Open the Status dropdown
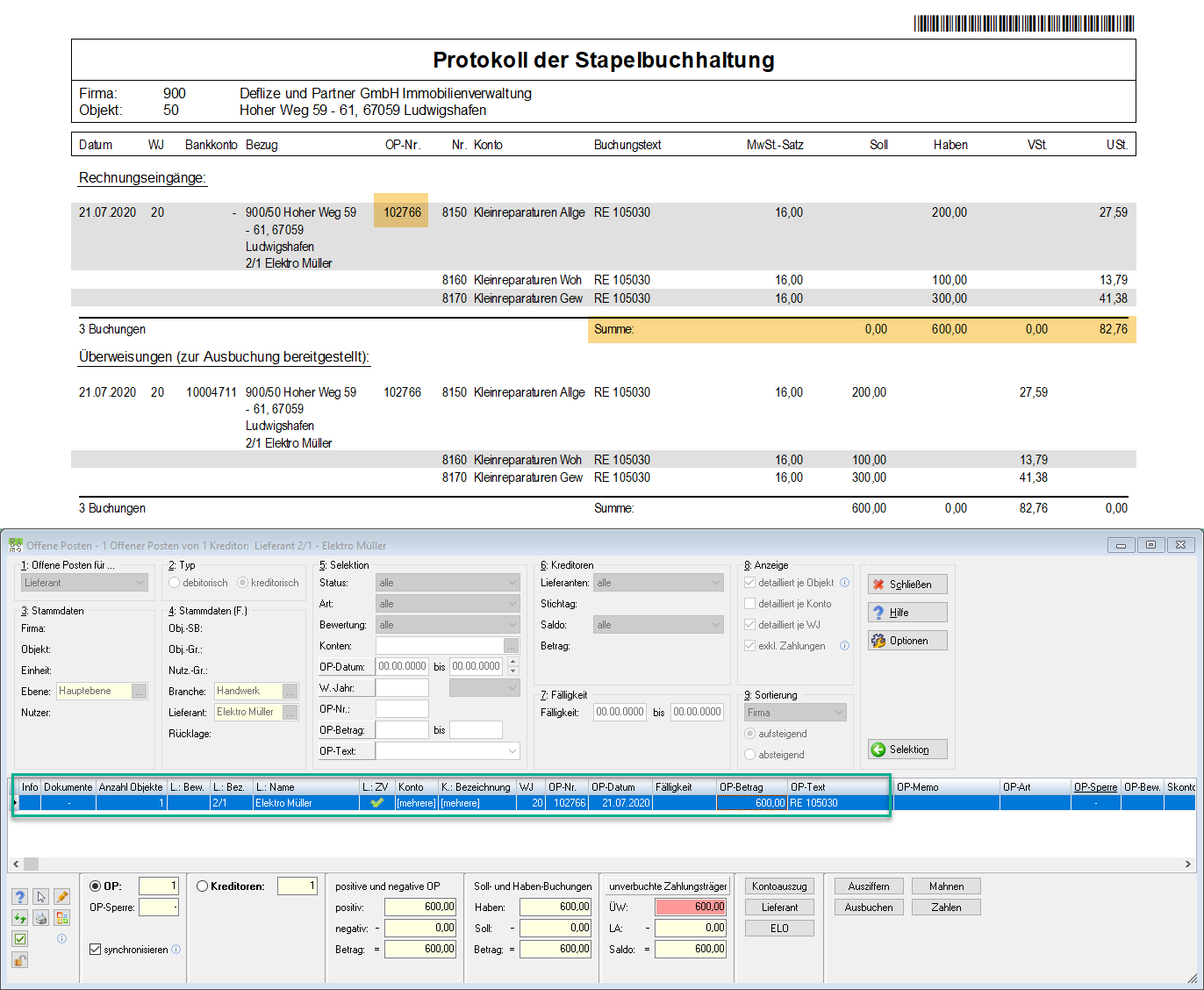 click(x=448, y=583)
